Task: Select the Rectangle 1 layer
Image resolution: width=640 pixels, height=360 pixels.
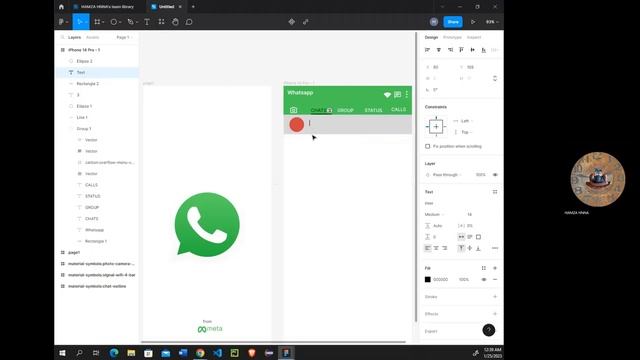Action: click(97, 241)
